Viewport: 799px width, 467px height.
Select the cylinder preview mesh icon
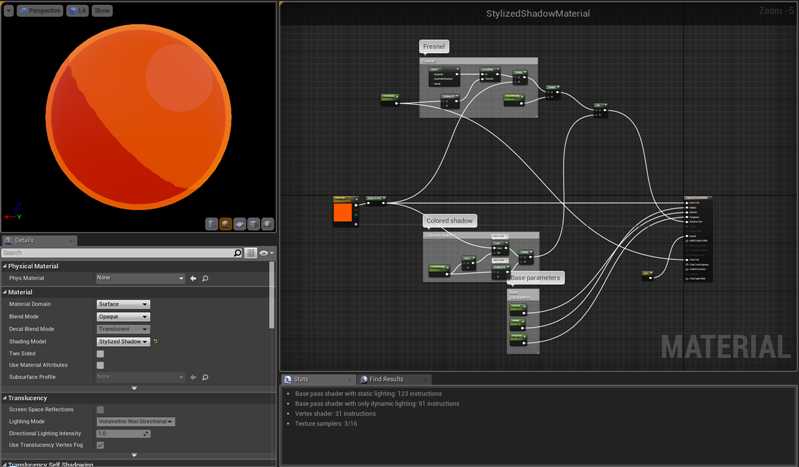(211, 224)
